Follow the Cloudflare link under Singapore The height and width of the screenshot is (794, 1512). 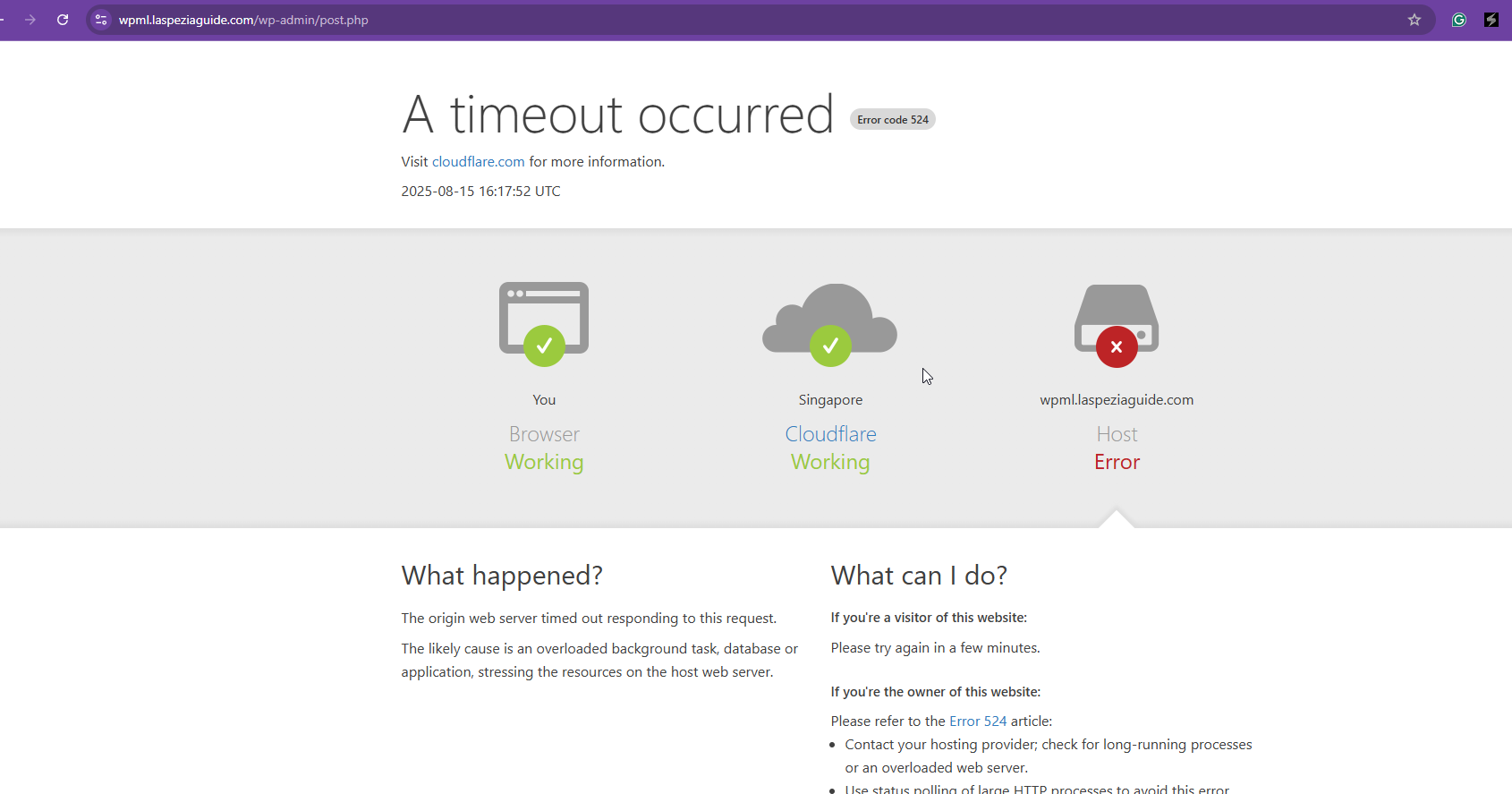[831, 434]
